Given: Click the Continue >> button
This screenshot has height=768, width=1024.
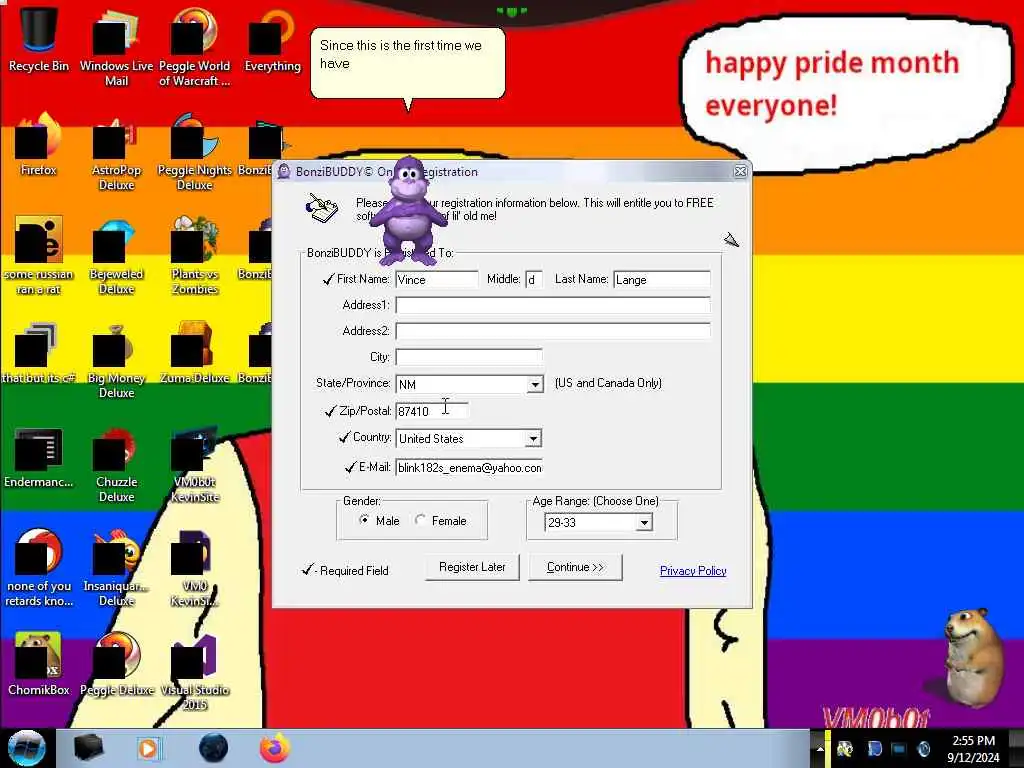Looking at the screenshot, I should point(575,567).
